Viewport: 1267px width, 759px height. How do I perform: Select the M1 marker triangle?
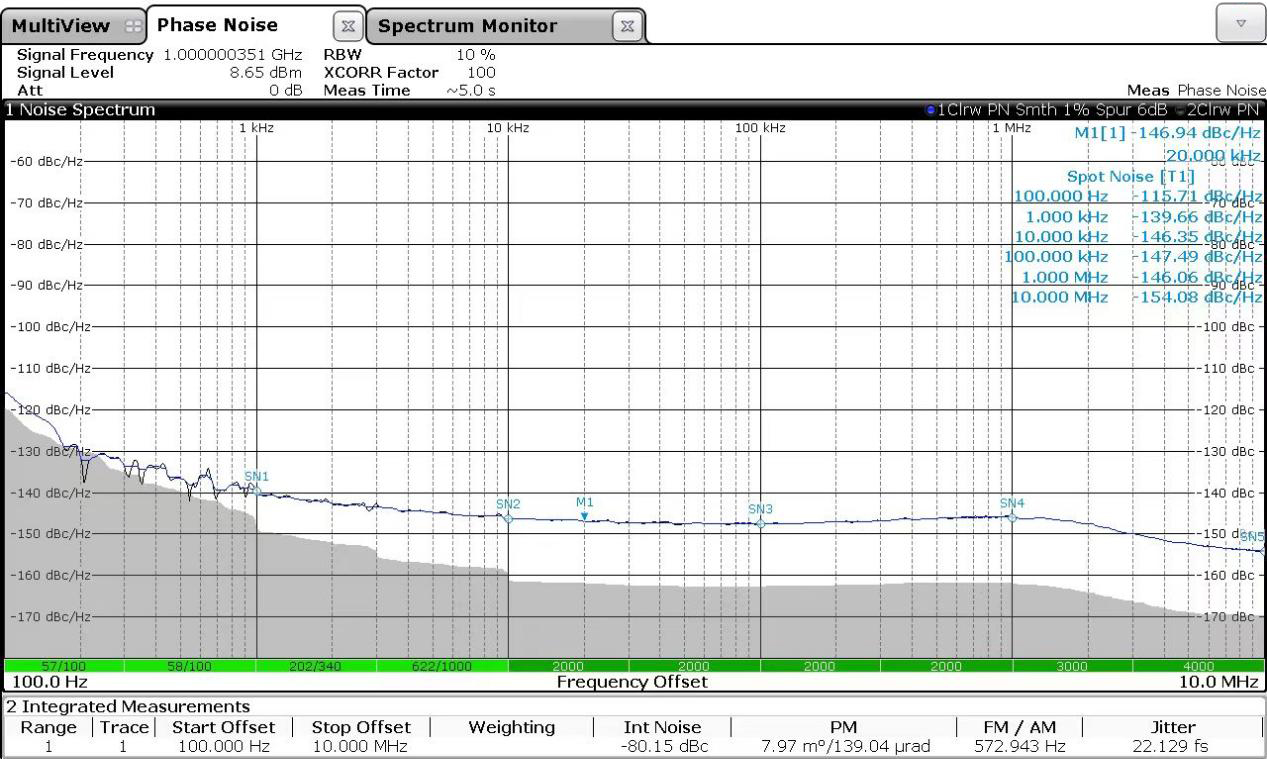click(x=585, y=516)
